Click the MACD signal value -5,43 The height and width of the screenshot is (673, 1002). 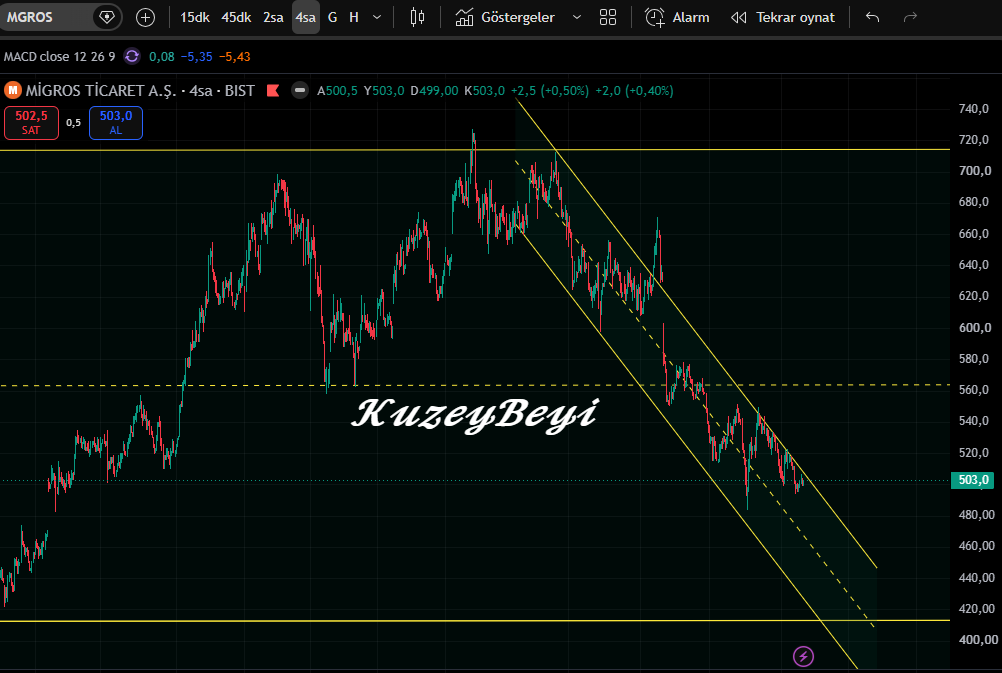point(235,57)
